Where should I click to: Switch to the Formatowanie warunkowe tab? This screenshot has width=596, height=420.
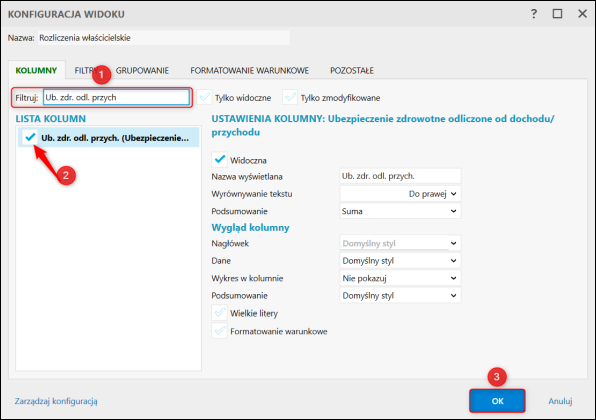250,70
